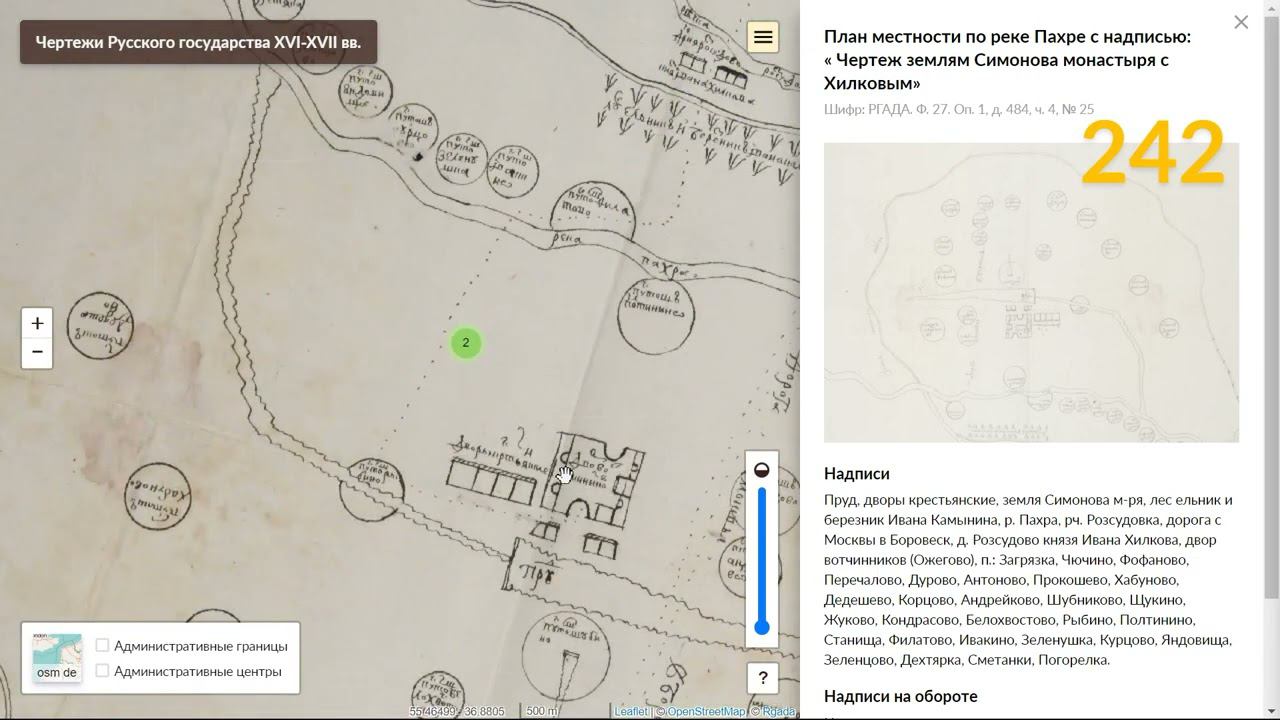Screen dimensions: 1280x720
Task: Zoom out with the minus button
Action: [37, 352]
